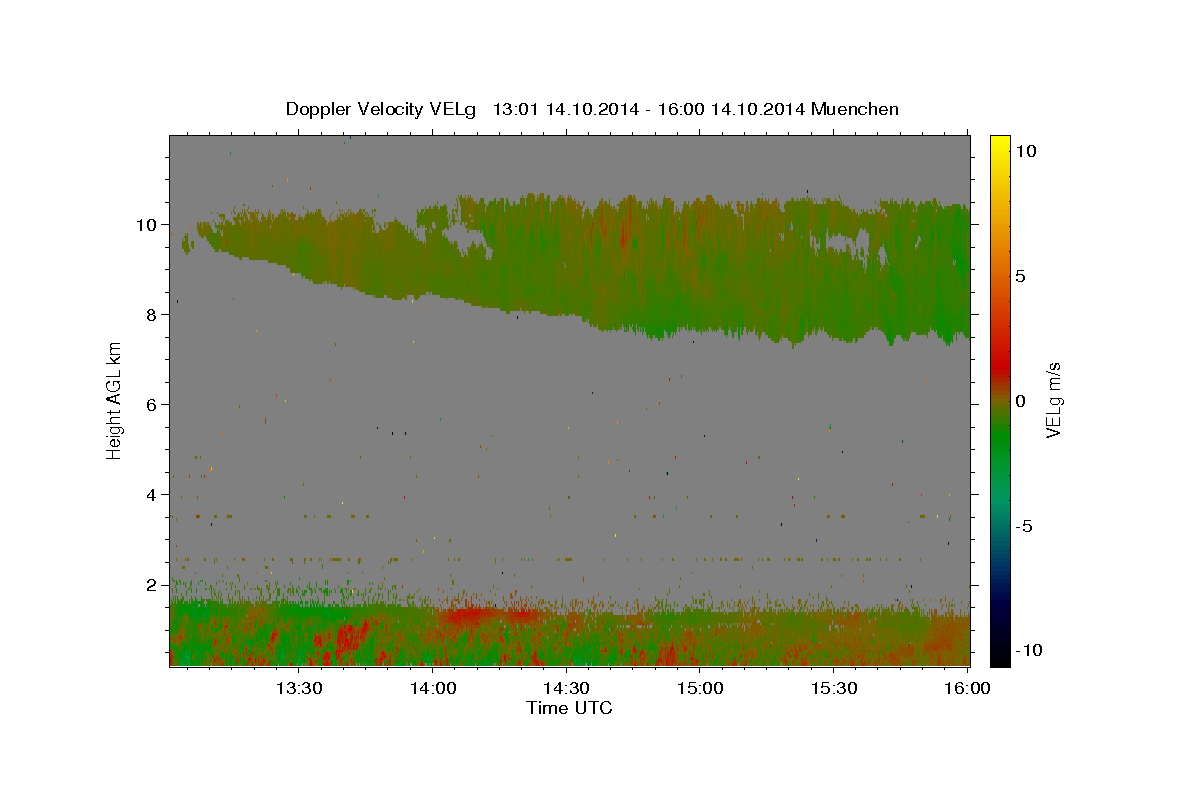Click the 15:30 time tick label
The height and width of the screenshot is (800, 1200).
pyautogui.click(x=834, y=688)
